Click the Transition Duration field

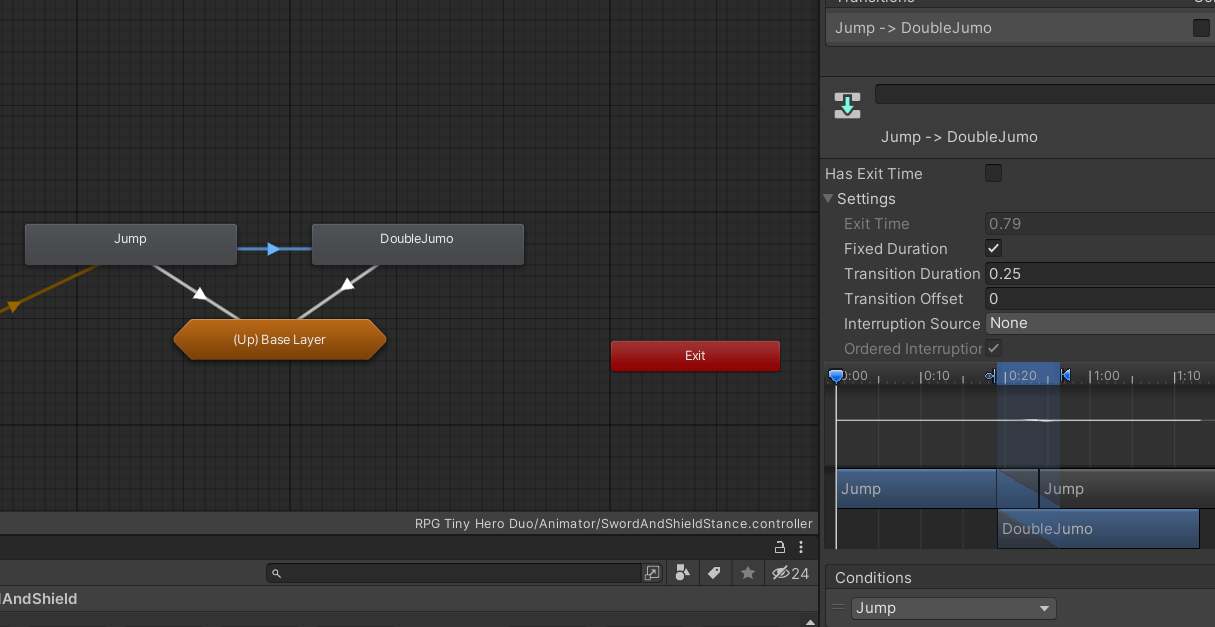pyautogui.click(x=1100, y=273)
